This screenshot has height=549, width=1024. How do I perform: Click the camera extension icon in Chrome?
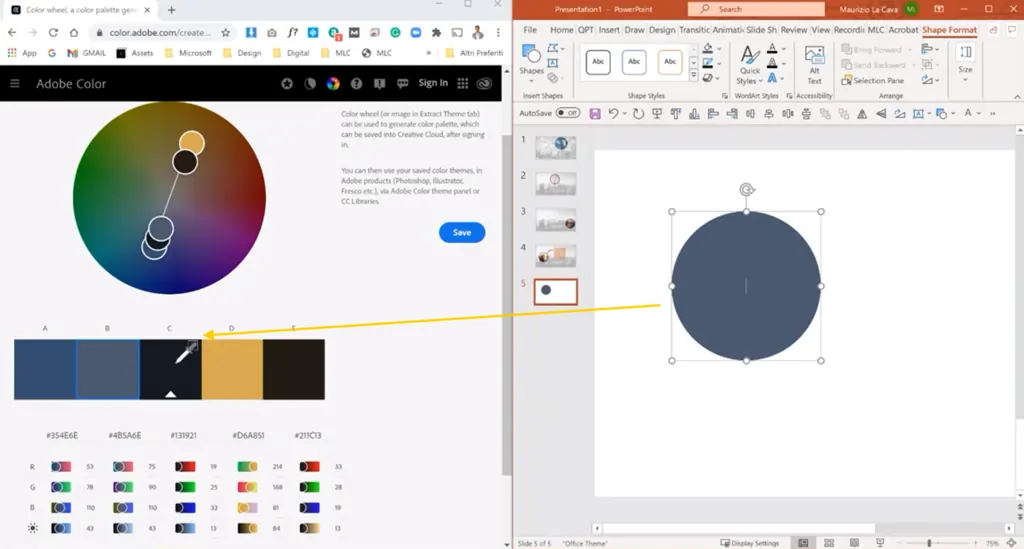[272, 32]
